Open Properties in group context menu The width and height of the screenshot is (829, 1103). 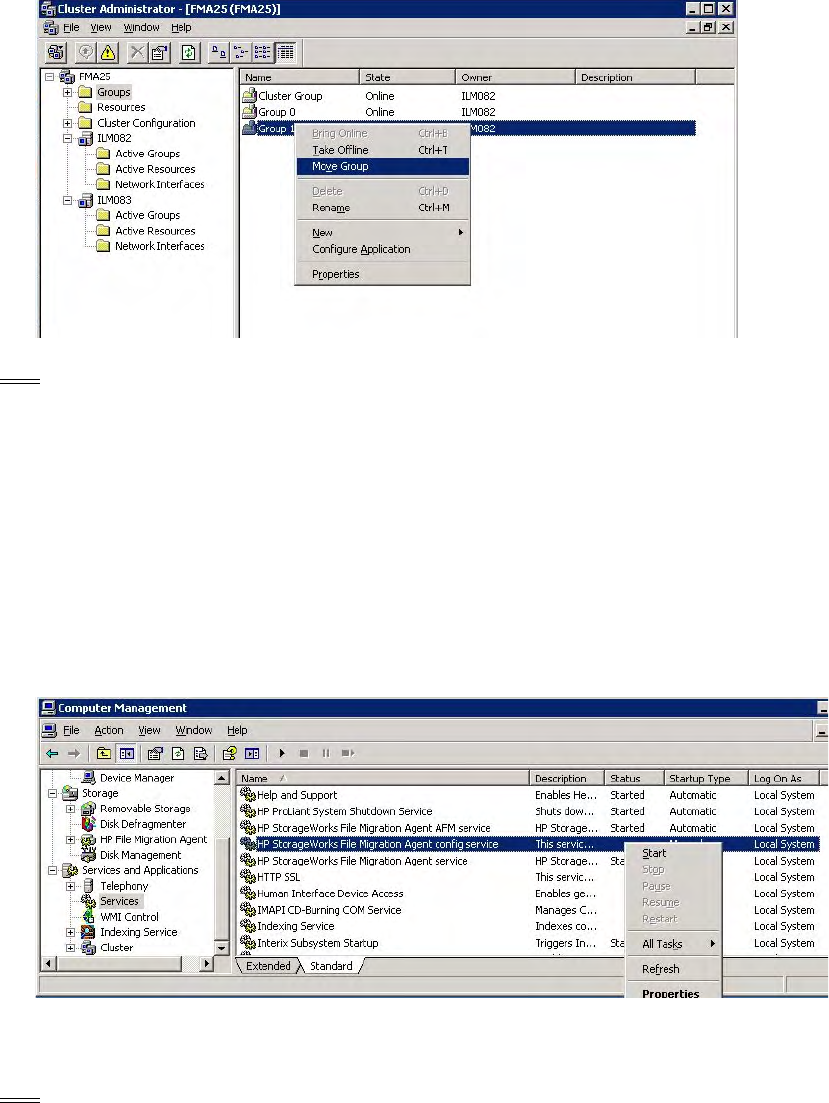click(x=382, y=274)
